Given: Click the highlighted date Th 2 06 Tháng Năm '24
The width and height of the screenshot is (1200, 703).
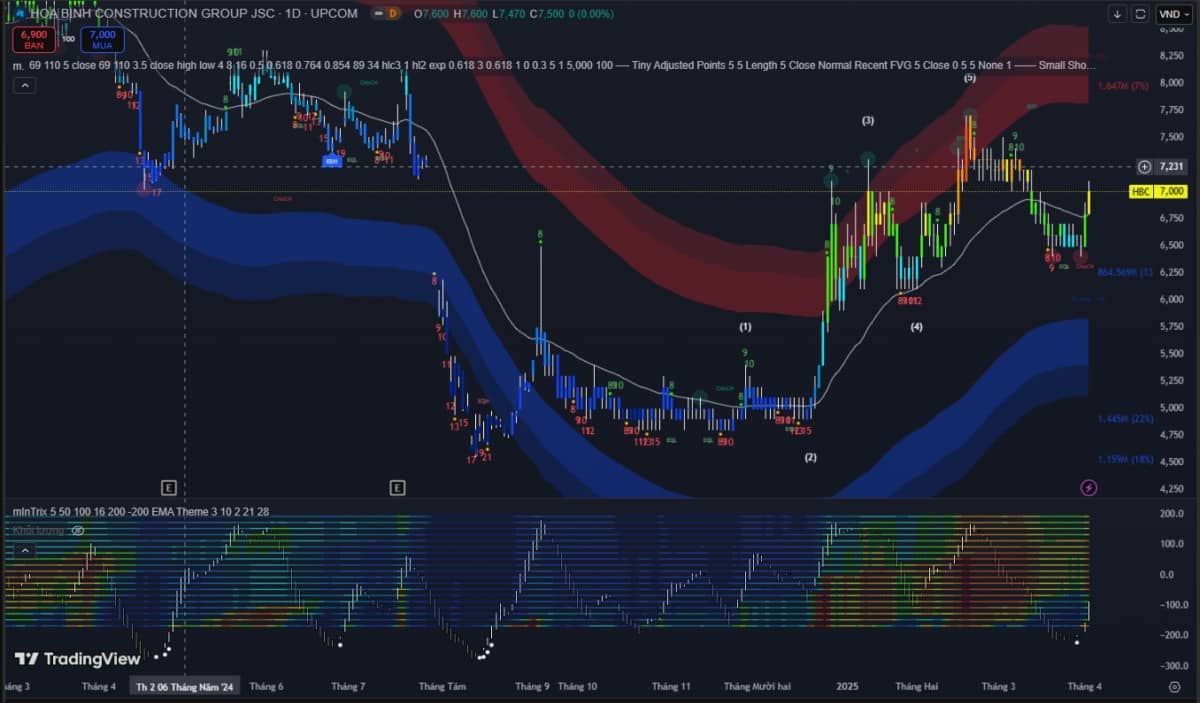Looking at the screenshot, I should (184, 687).
